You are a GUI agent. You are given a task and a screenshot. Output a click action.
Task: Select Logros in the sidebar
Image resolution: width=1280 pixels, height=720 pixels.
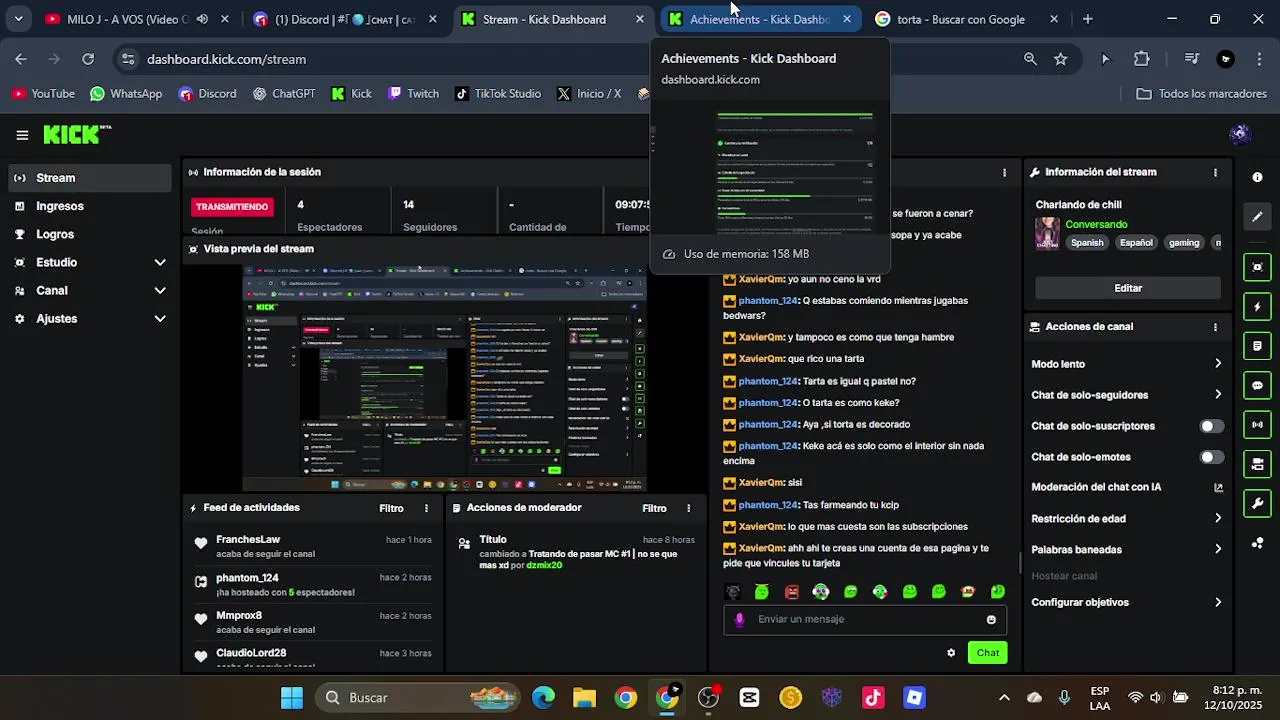[x=88, y=234]
